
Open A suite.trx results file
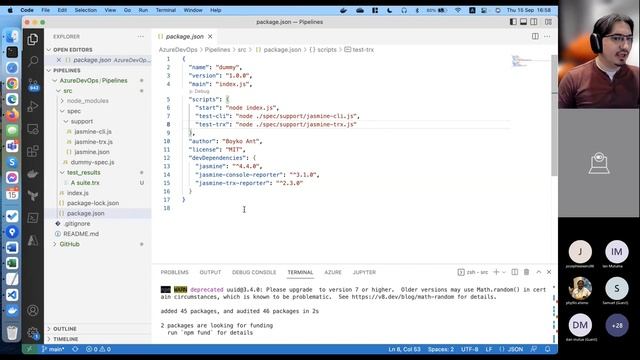point(85,182)
